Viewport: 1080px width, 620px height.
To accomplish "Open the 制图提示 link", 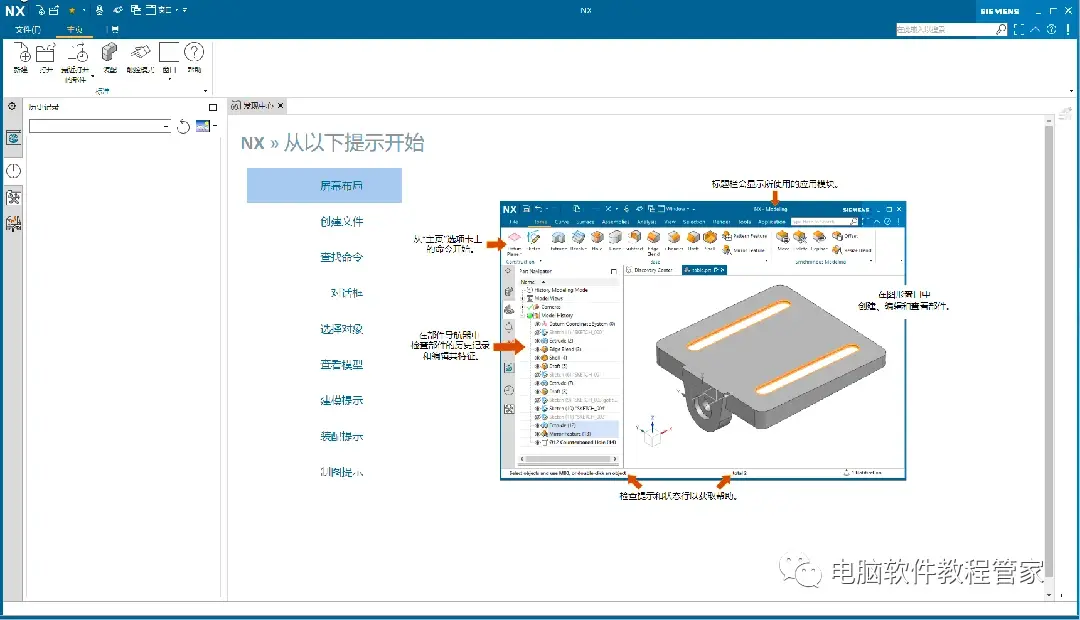I will coord(341,472).
